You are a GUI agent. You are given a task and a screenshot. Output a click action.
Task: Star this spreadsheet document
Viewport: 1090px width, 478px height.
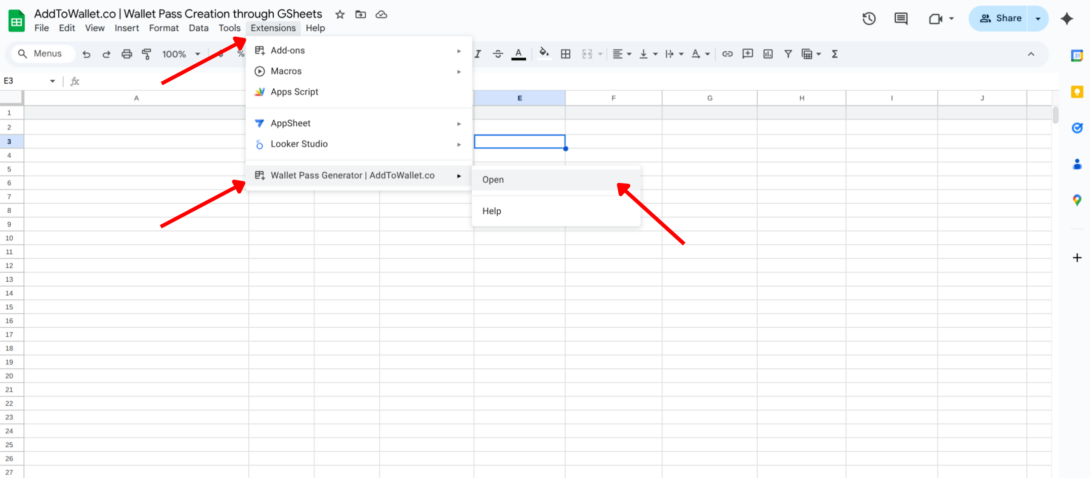(340, 15)
